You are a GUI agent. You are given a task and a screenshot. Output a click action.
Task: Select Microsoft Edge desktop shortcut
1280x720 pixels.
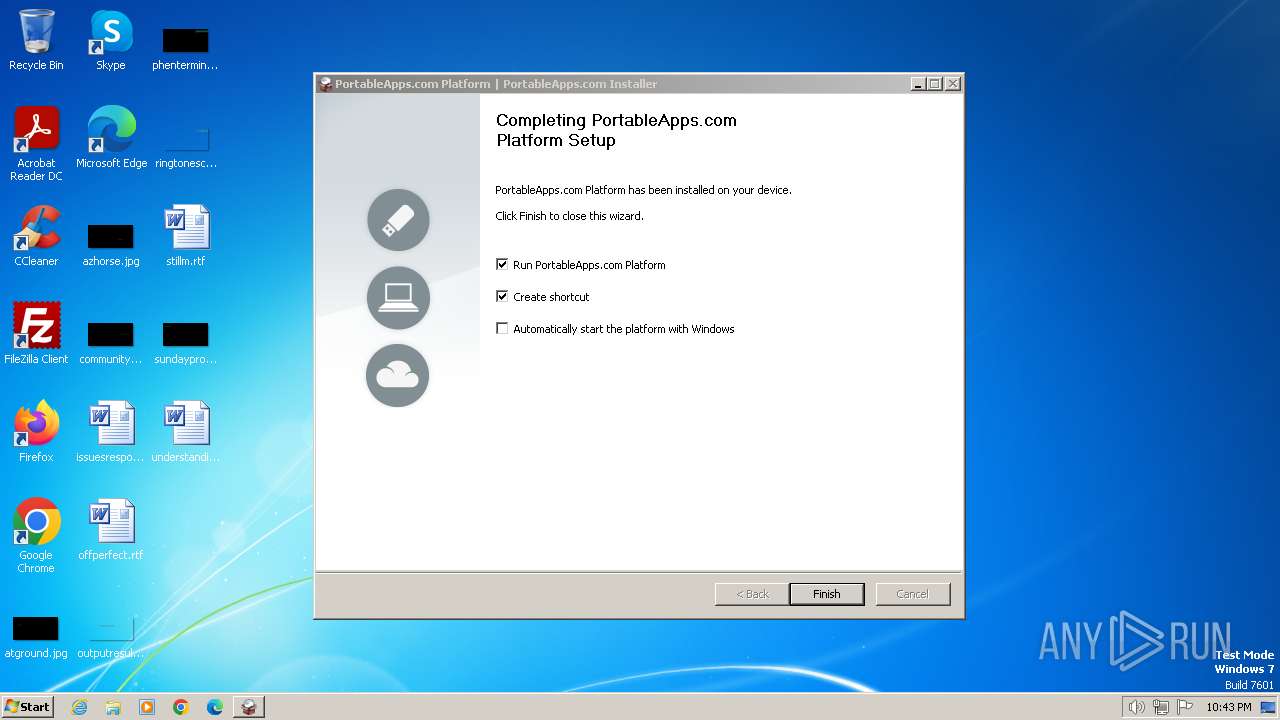click(x=111, y=138)
